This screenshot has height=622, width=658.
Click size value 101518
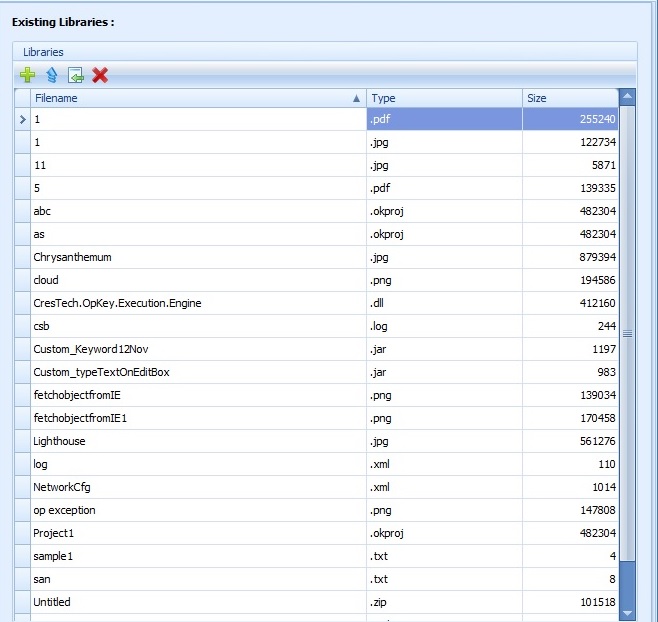point(598,602)
